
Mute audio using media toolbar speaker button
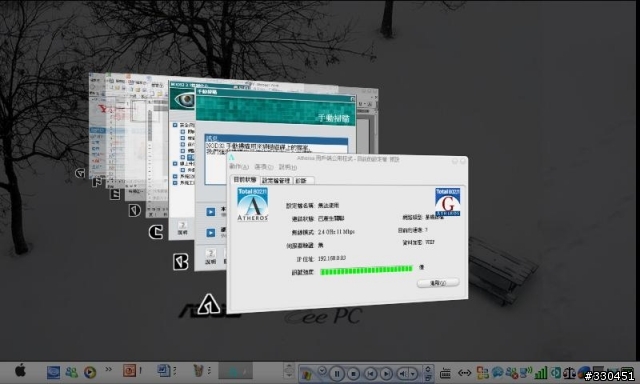point(402,373)
